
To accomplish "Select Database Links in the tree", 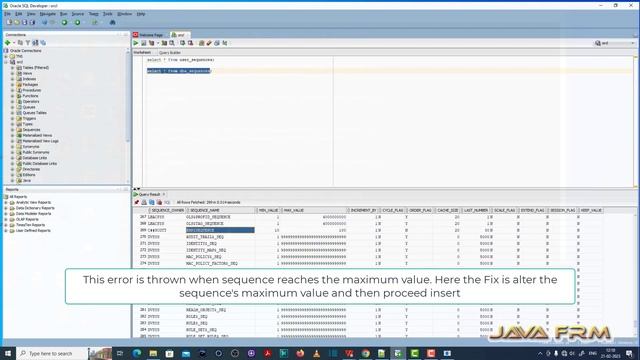I will point(35,158).
